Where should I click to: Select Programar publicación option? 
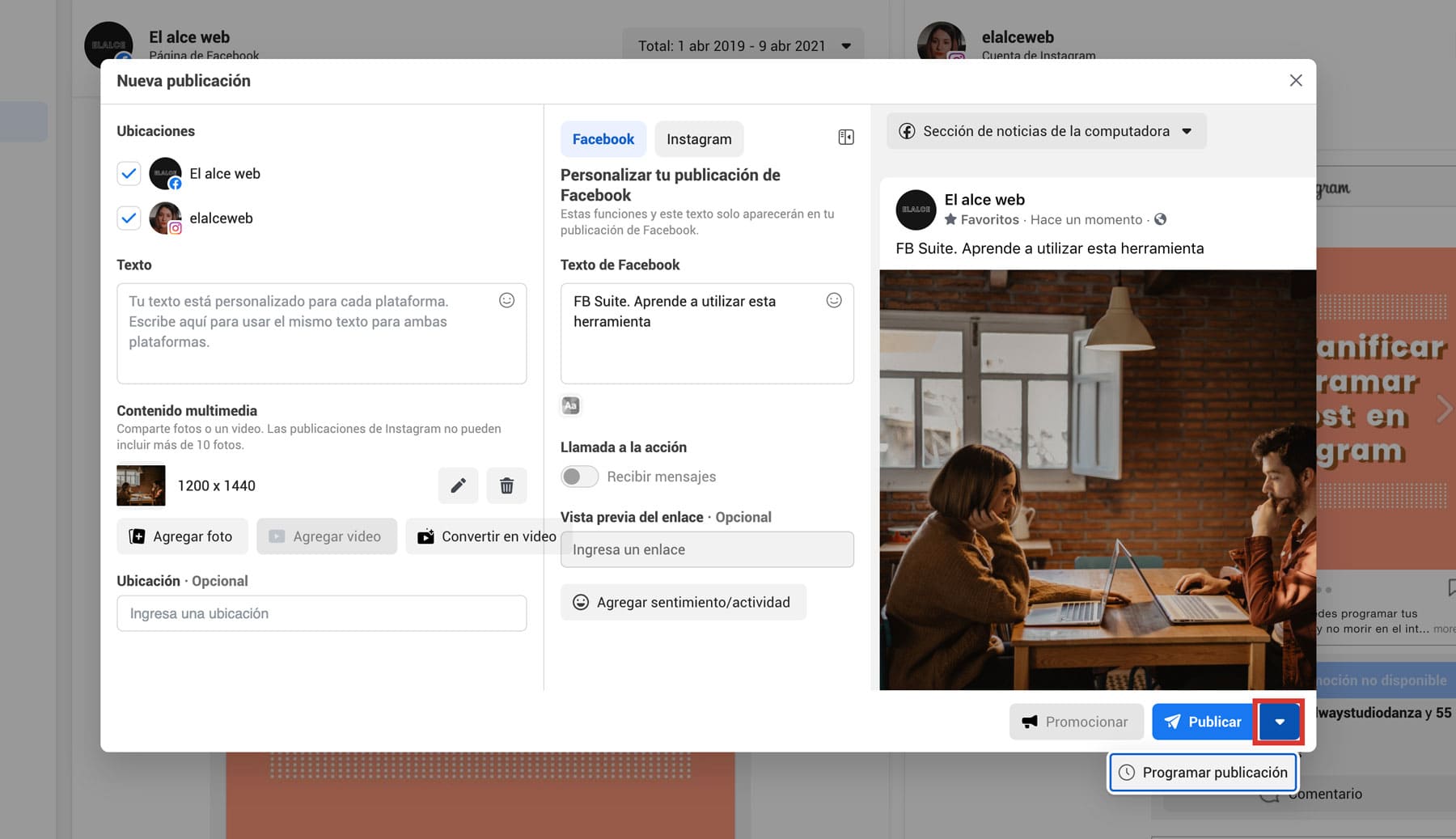click(1204, 773)
